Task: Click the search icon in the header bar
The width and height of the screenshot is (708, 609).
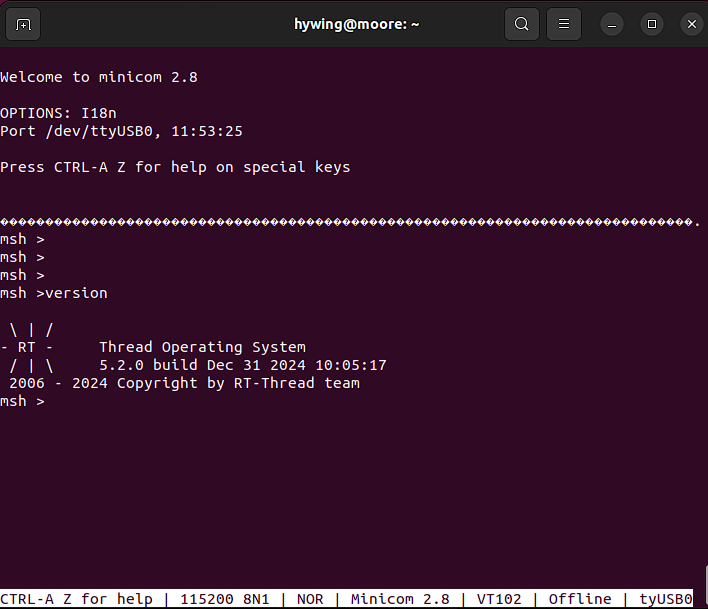Action: pos(521,24)
